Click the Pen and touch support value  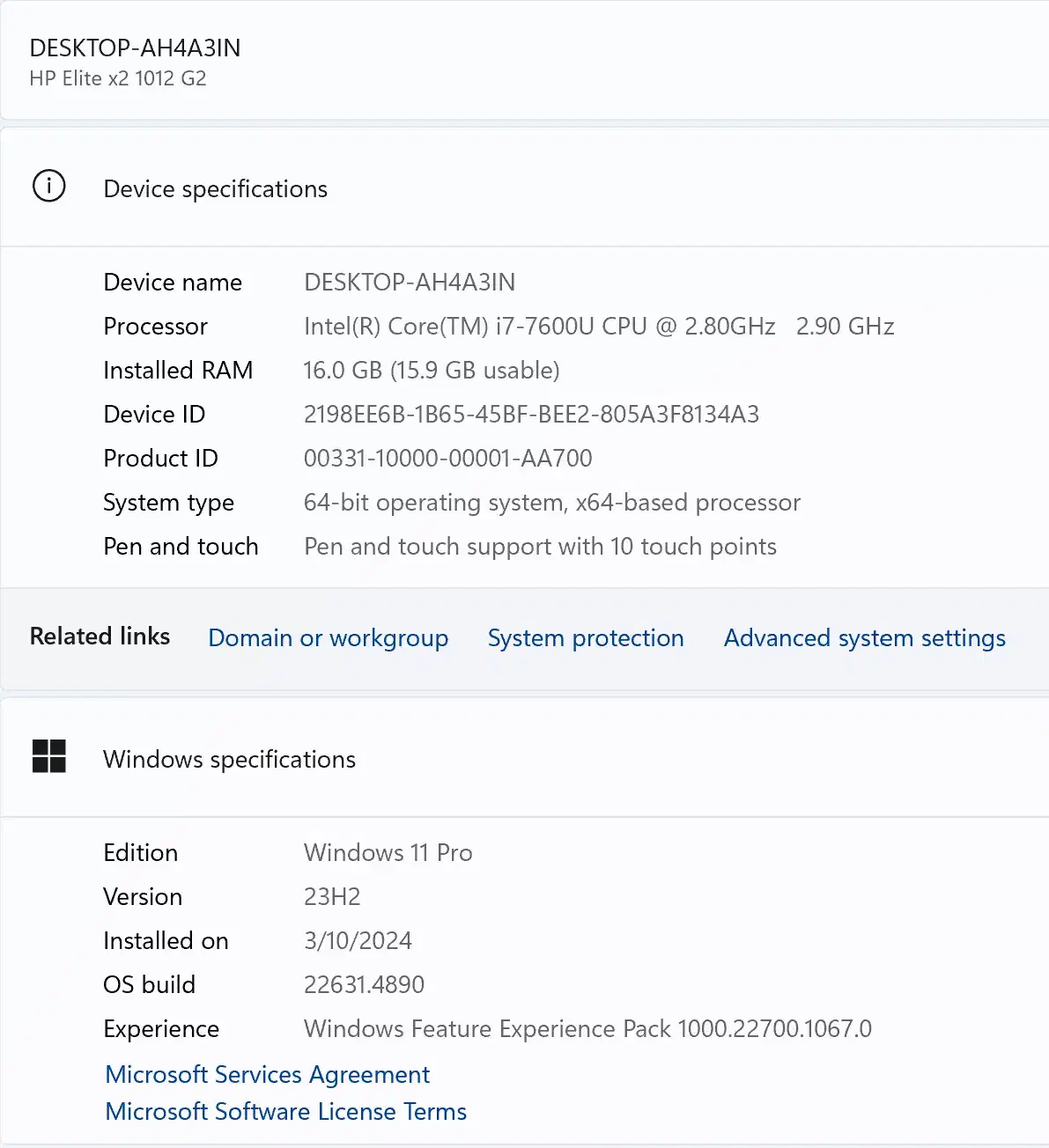[x=540, y=547]
